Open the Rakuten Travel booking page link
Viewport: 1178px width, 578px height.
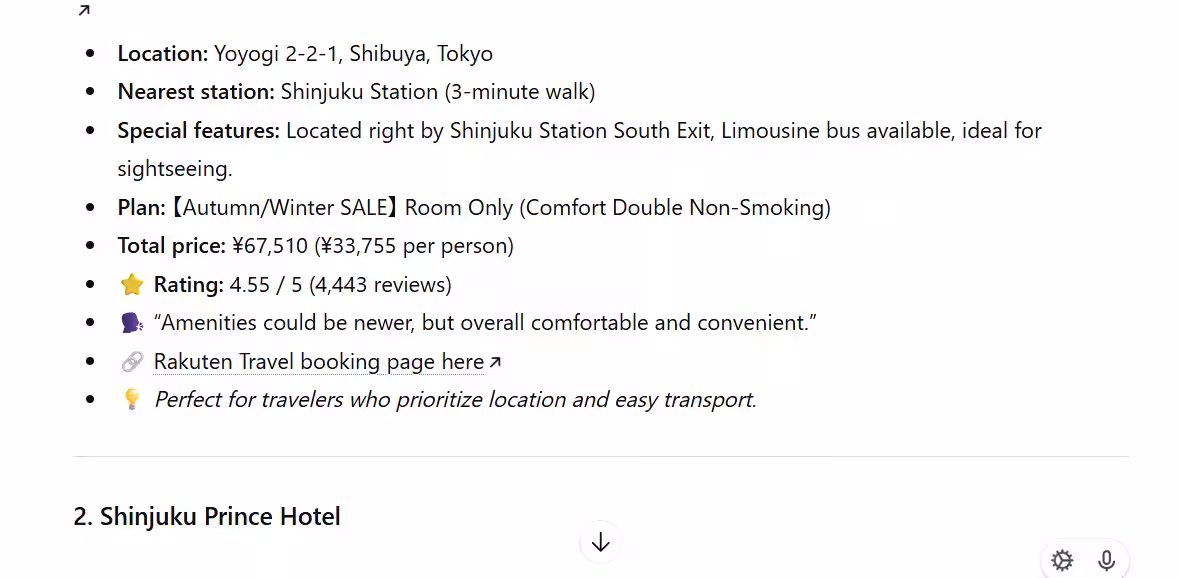(x=319, y=362)
